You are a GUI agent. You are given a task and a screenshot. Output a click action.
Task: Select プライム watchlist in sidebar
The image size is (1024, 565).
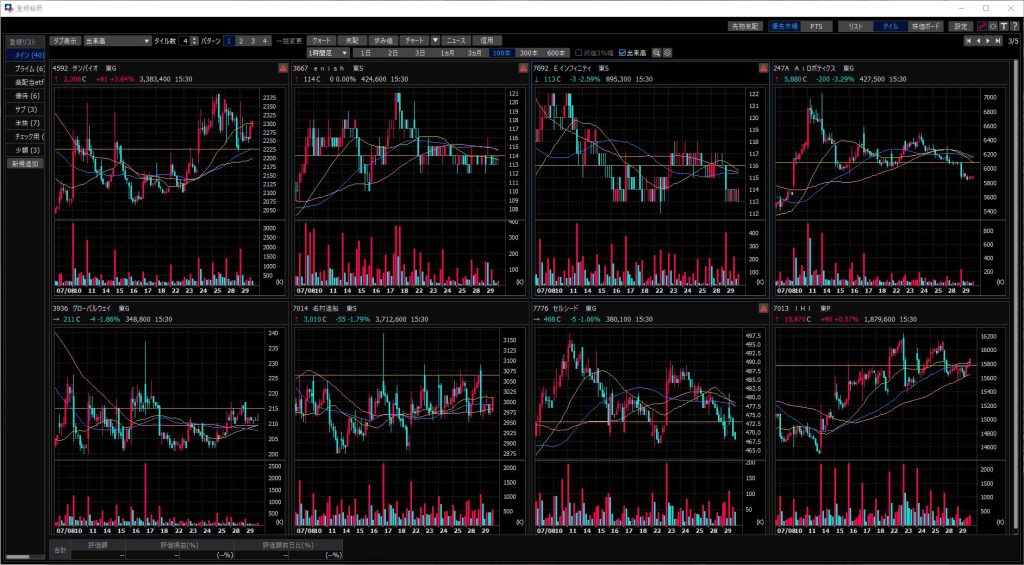(25, 68)
